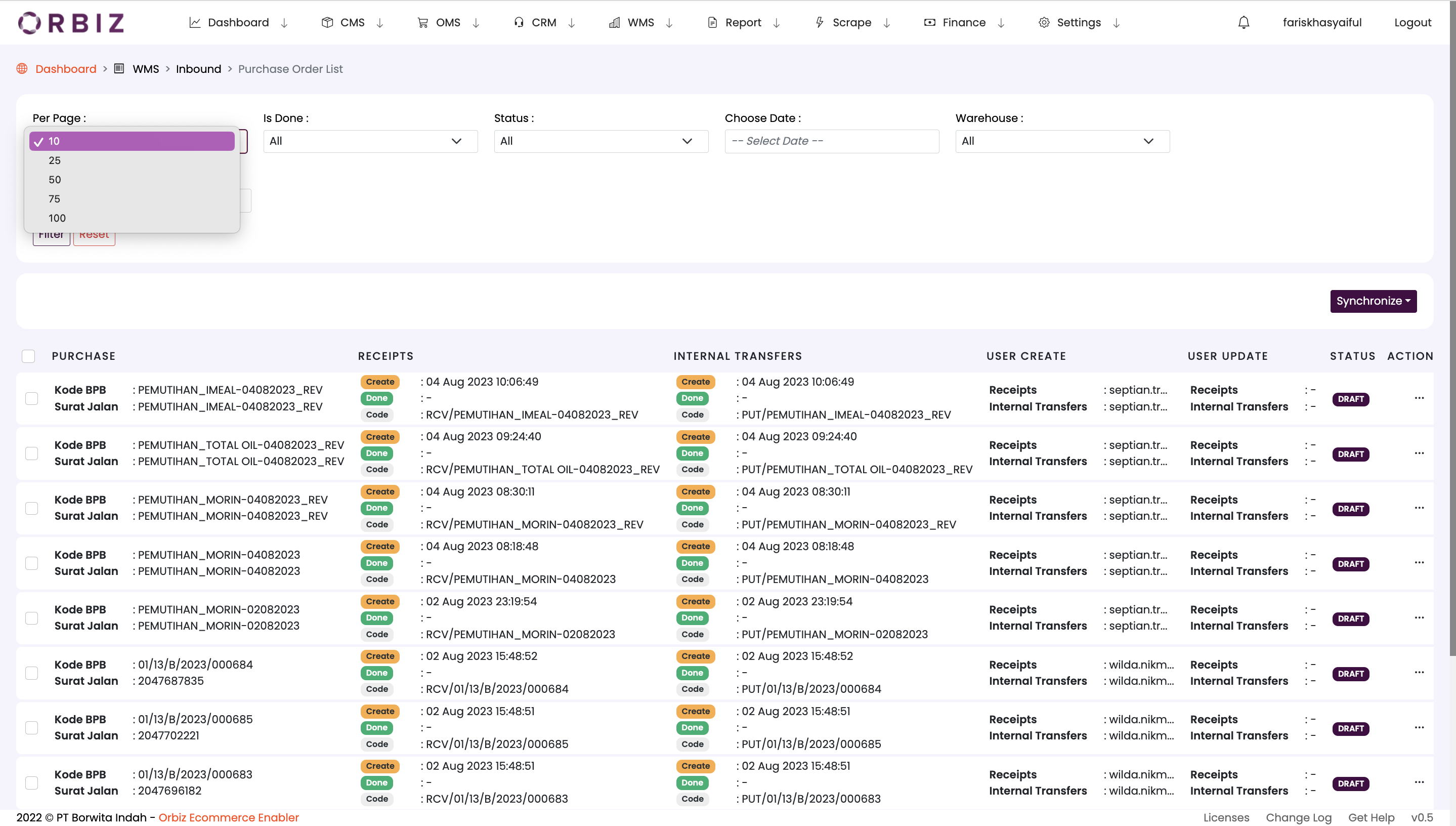Go to Dashboard via breadcrumb
The height and width of the screenshot is (826, 1456).
[66, 69]
